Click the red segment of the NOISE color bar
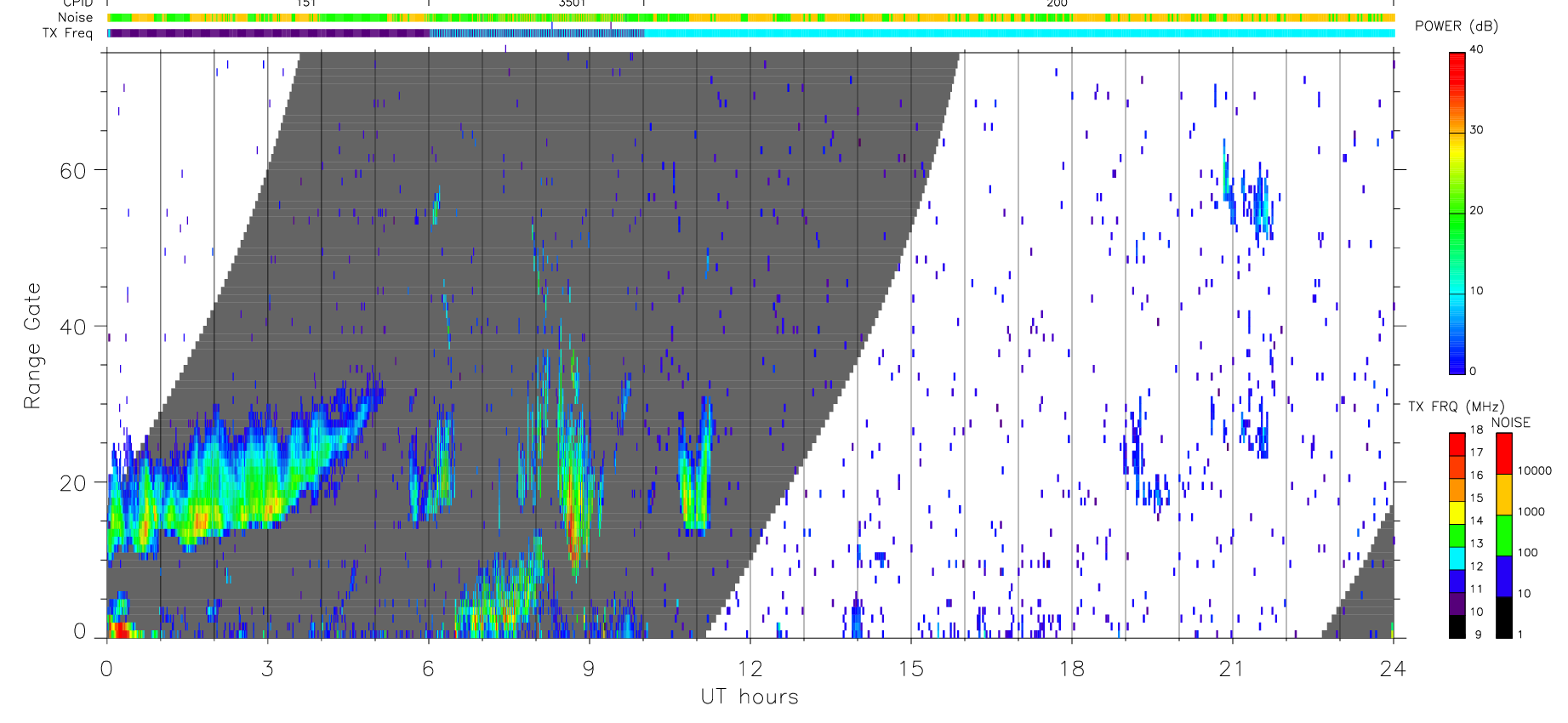This screenshot has height=723, width=1568. coord(1504,453)
